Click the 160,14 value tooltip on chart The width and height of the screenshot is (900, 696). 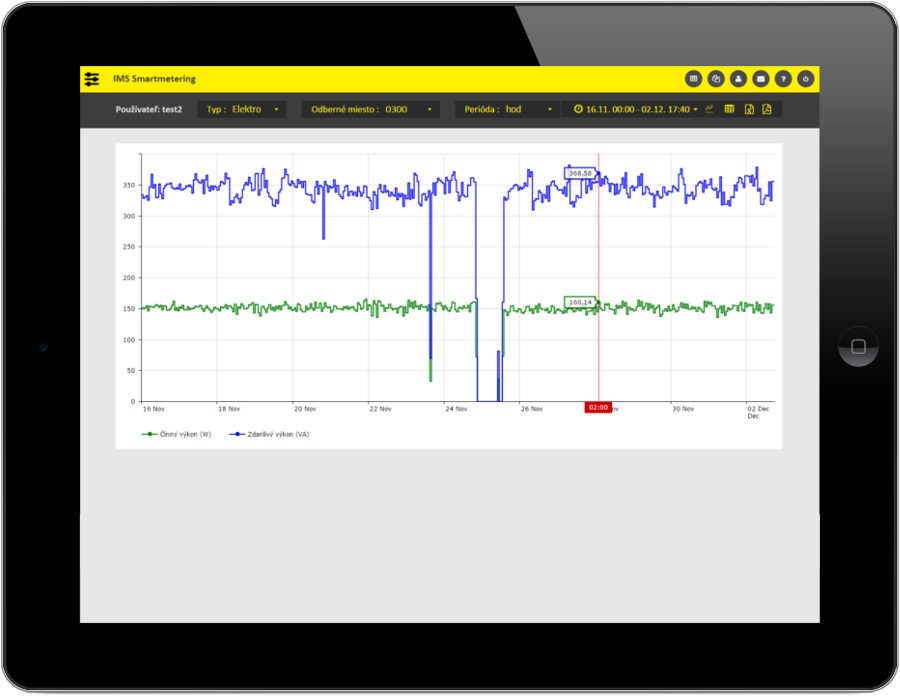coord(580,302)
